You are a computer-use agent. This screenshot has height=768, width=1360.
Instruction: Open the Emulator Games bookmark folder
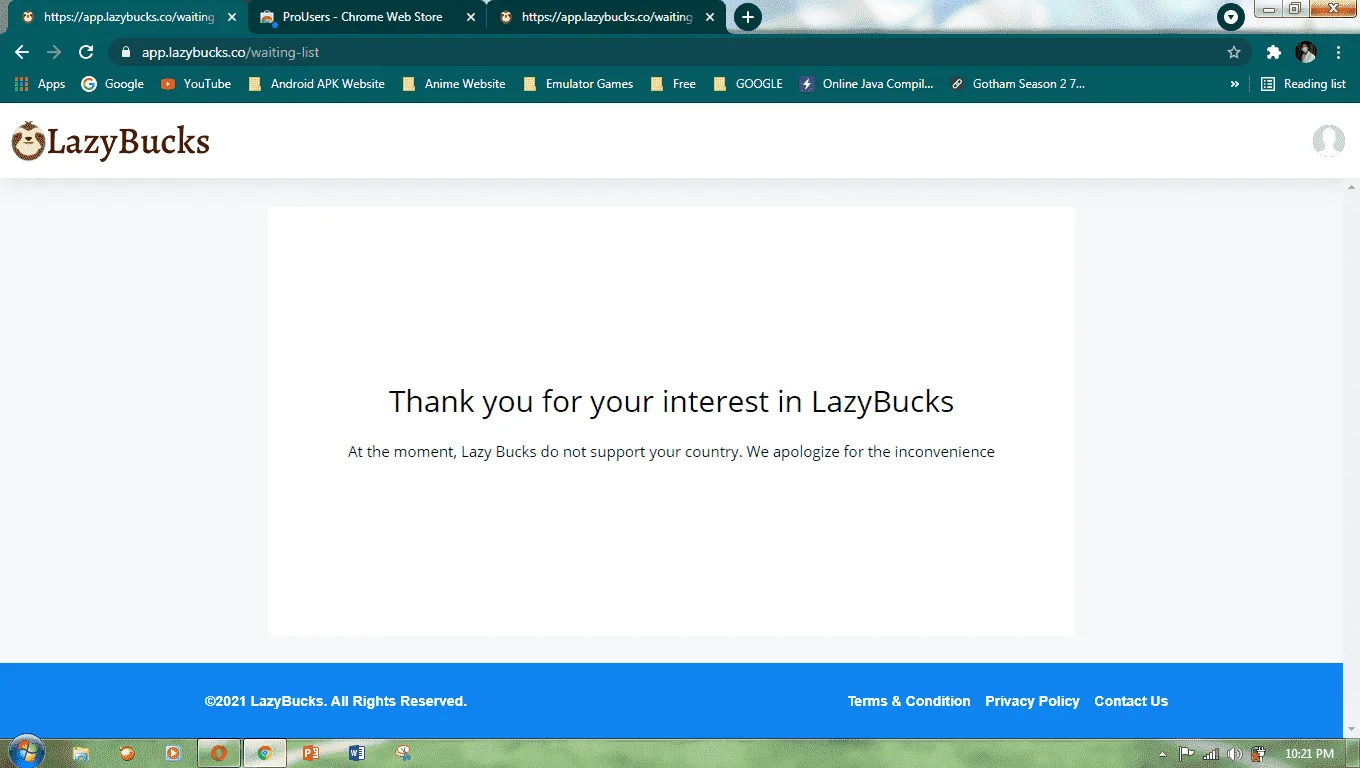point(578,84)
